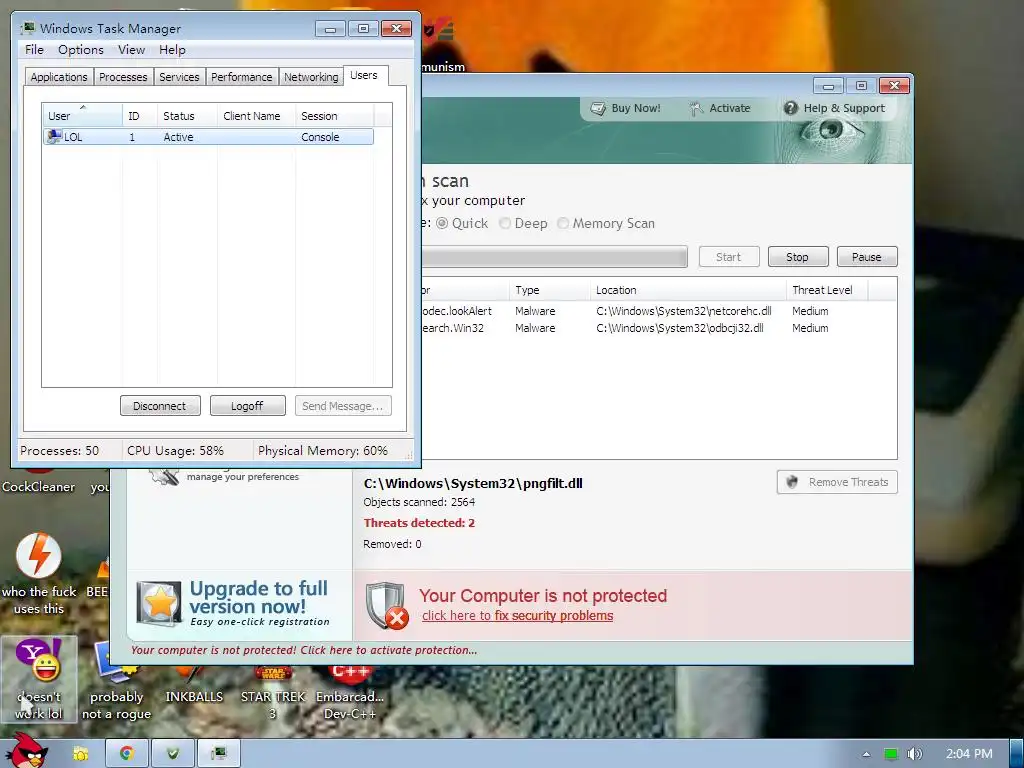1024x768 pixels.
Task: Select the Deep scan radio button
Action: (x=505, y=223)
